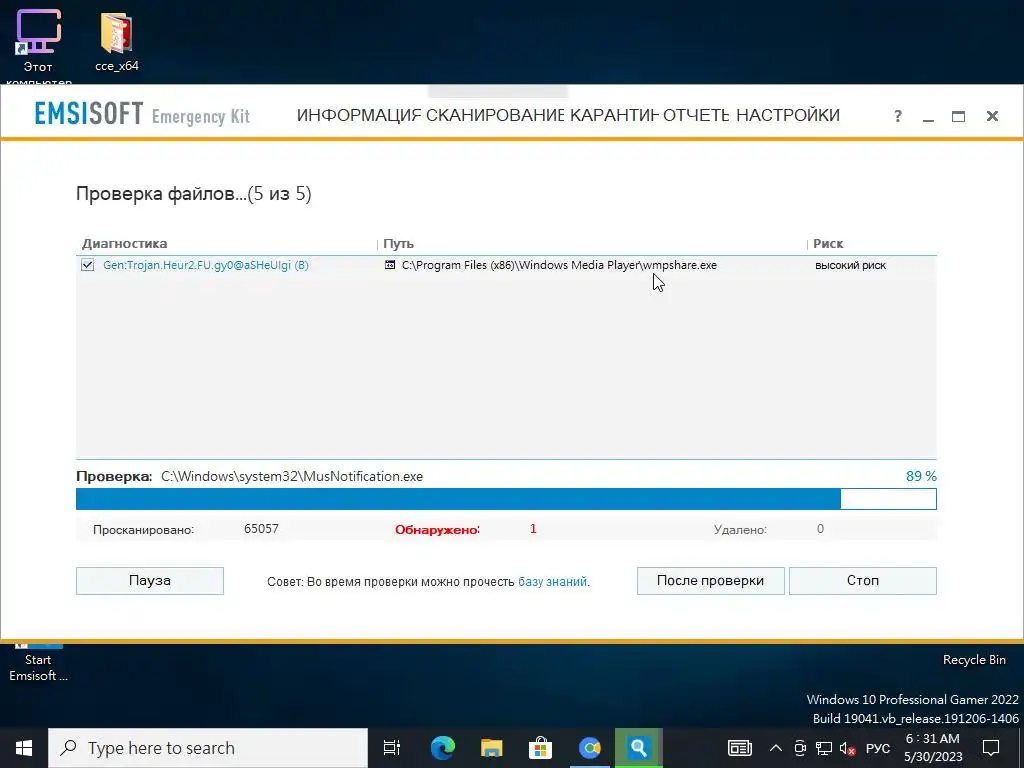1024x768 pixels.
Task: Show hidden system tray icons
Action: [x=776, y=748]
